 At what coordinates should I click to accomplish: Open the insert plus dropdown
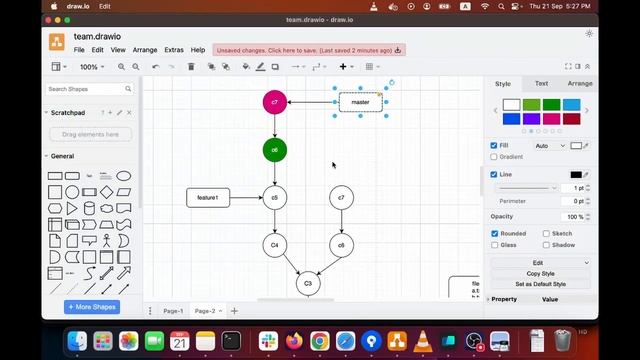point(346,67)
